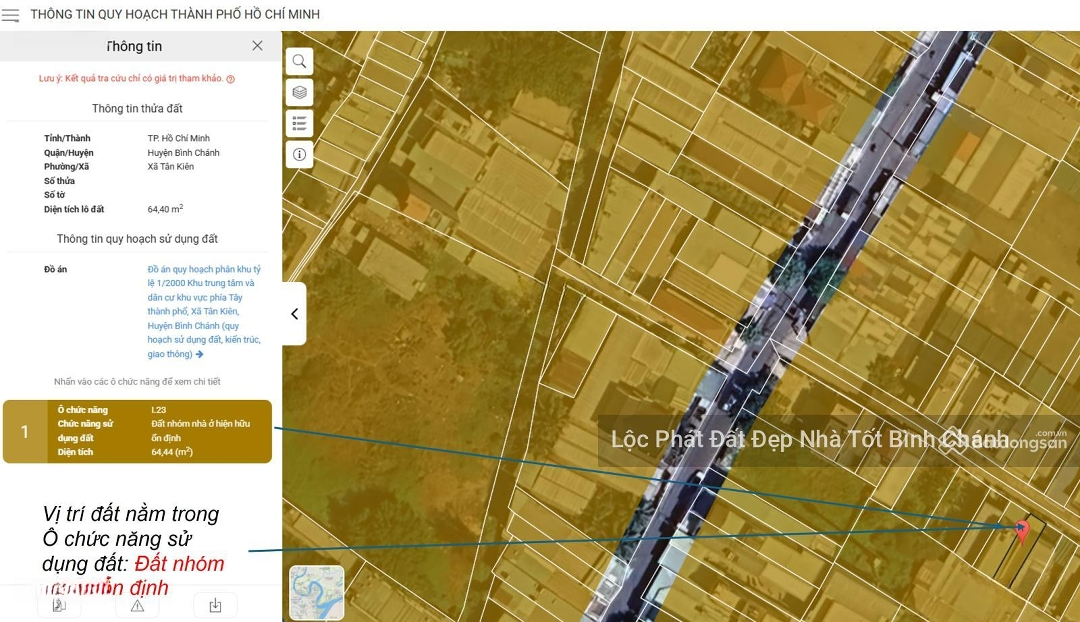Click the help icon beside Lưu ý note
The width and height of the screenshot is (1080, 622).
point(230,79)
